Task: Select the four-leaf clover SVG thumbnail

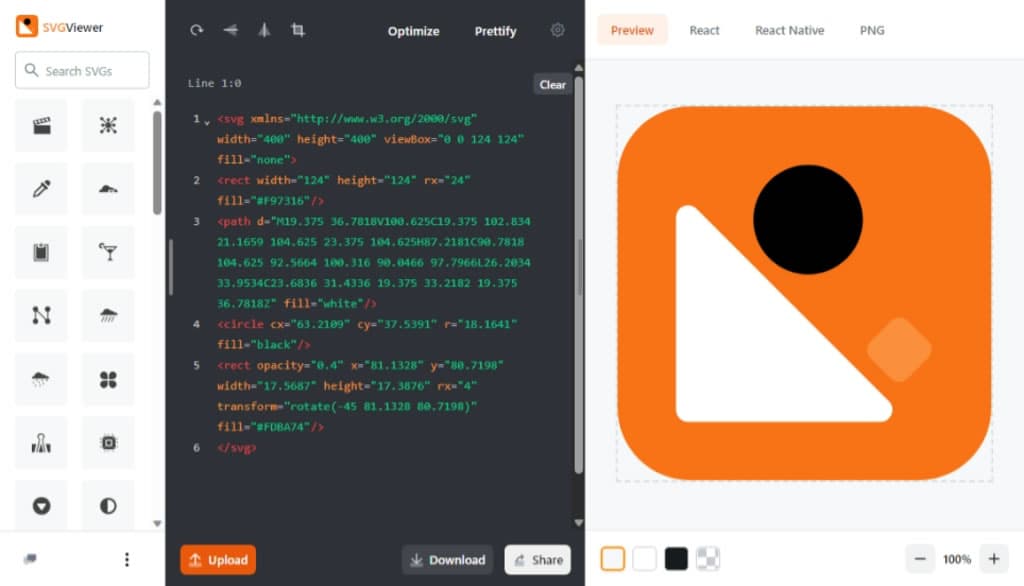Action: click(x=108, y=380)
